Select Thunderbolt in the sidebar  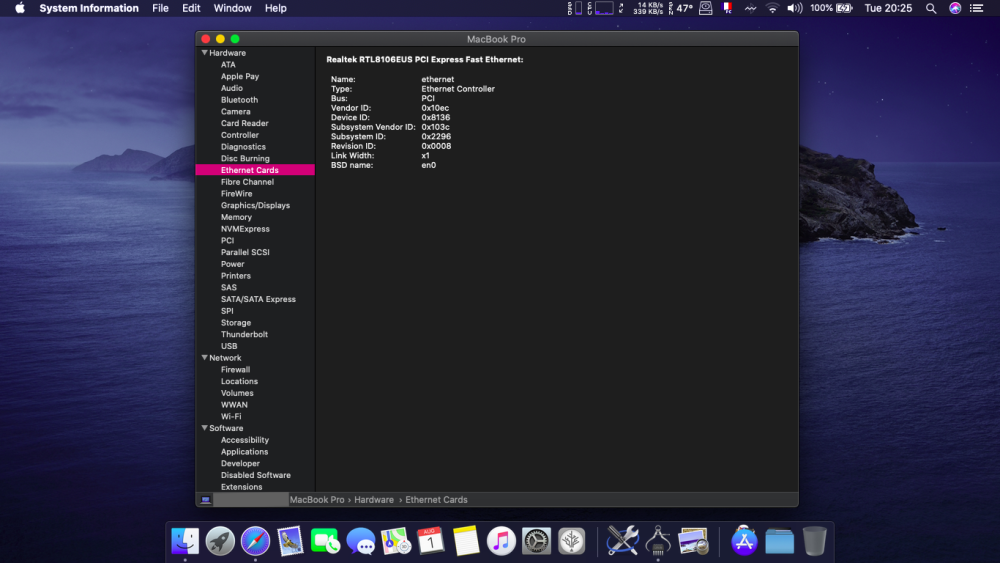pyautogui.click(x=244, y=335)
